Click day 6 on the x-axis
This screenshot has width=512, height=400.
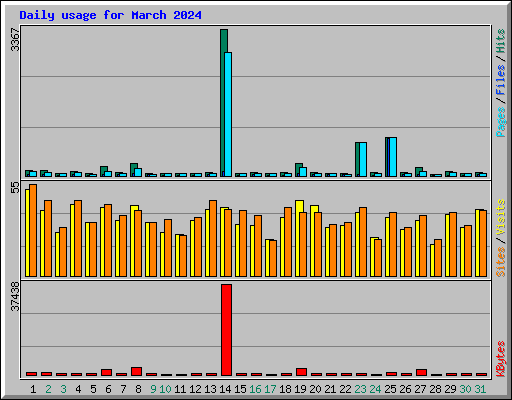(108, 389)
